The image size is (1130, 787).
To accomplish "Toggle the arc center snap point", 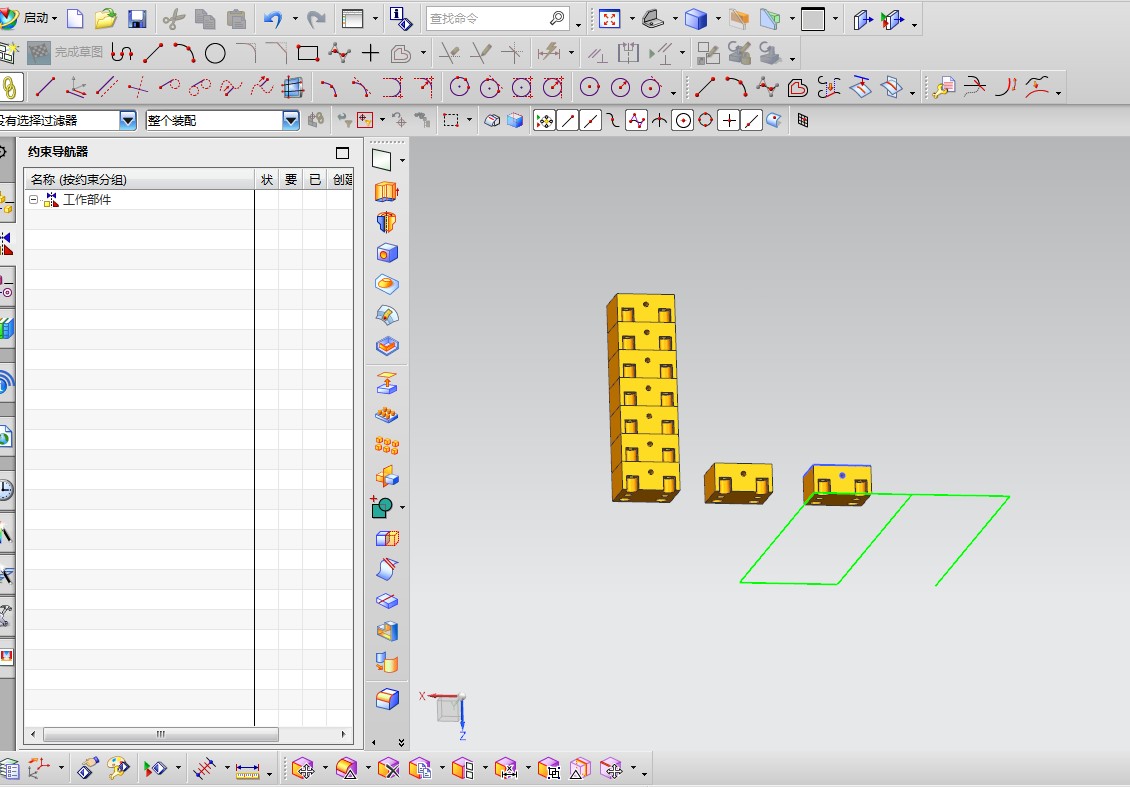I will pos(683,121).
